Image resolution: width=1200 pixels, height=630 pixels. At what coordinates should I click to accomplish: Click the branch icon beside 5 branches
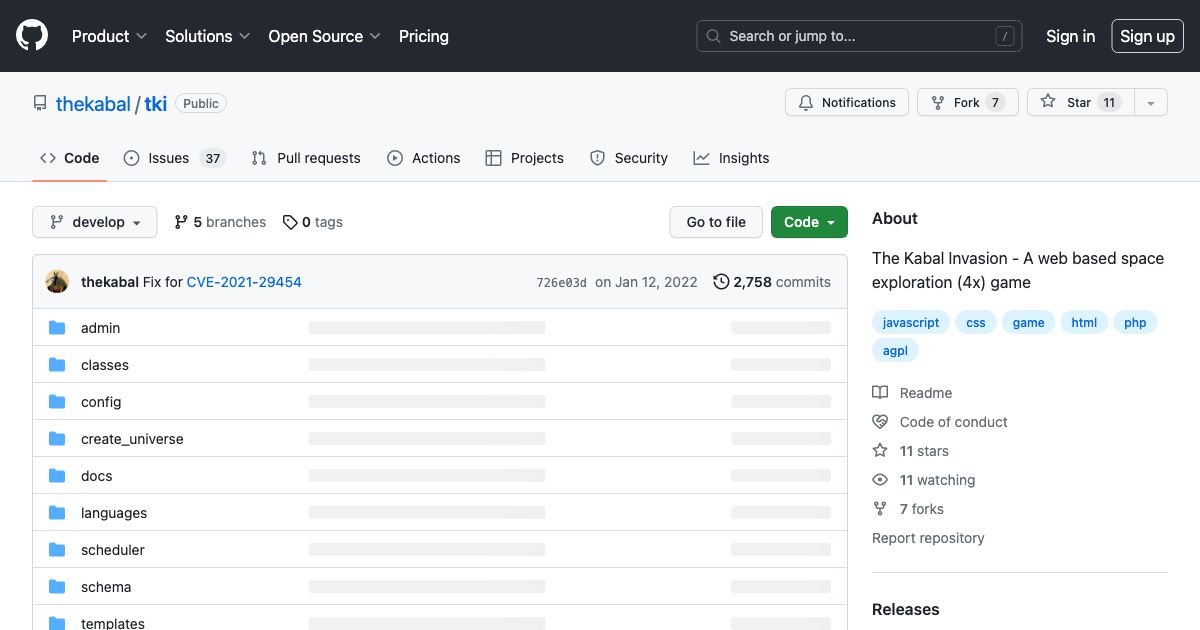coord(181,221)
